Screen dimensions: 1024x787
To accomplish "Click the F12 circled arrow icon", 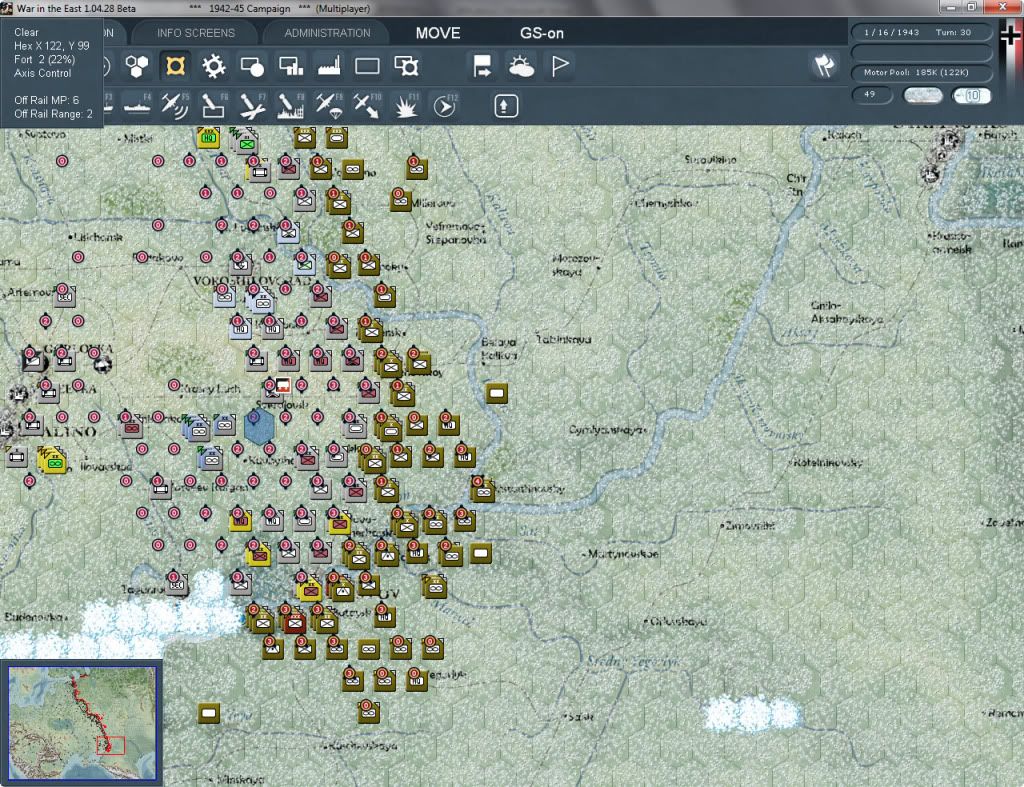I will (x=445, y=106).
